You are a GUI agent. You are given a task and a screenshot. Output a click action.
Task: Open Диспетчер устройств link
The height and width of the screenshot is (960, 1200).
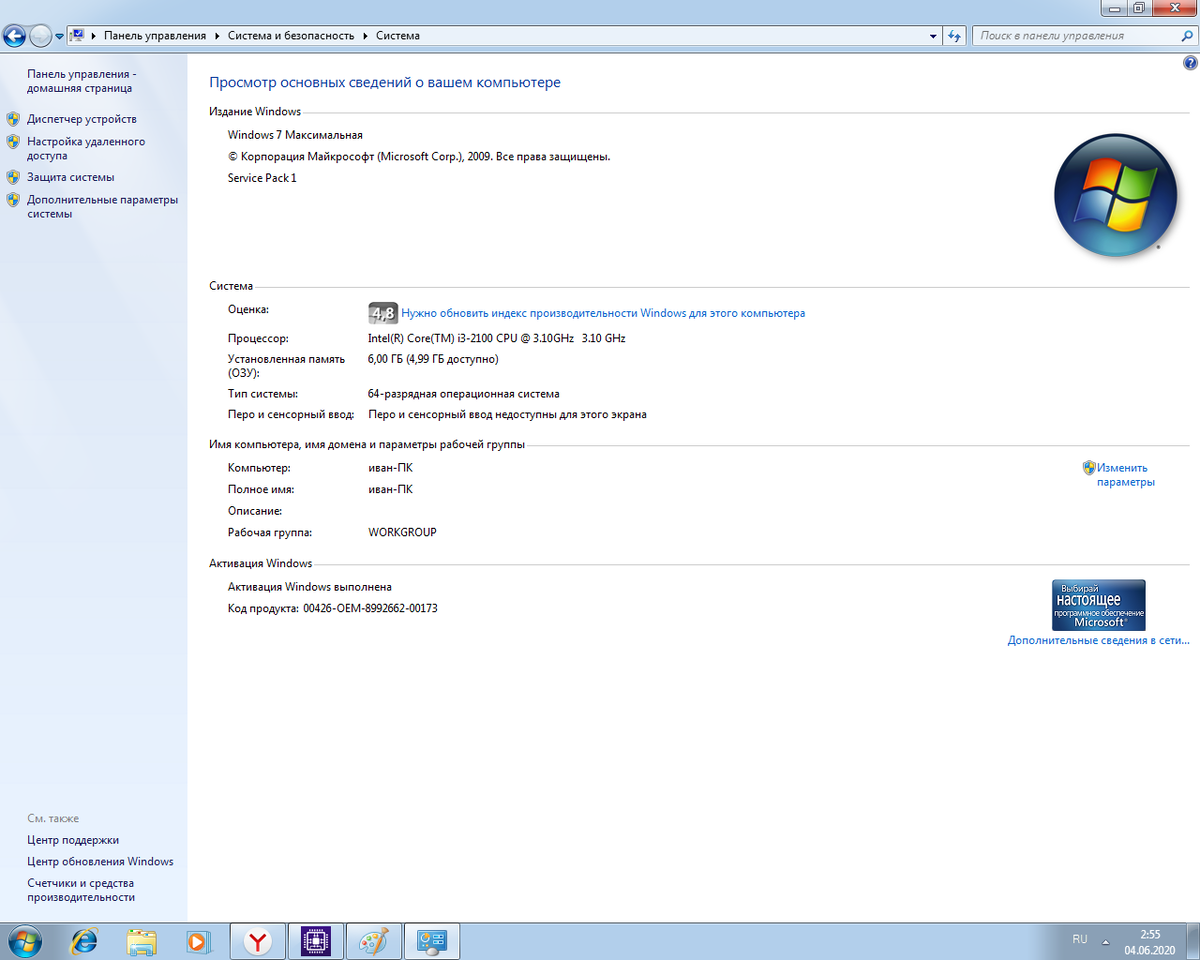[82, 119]
